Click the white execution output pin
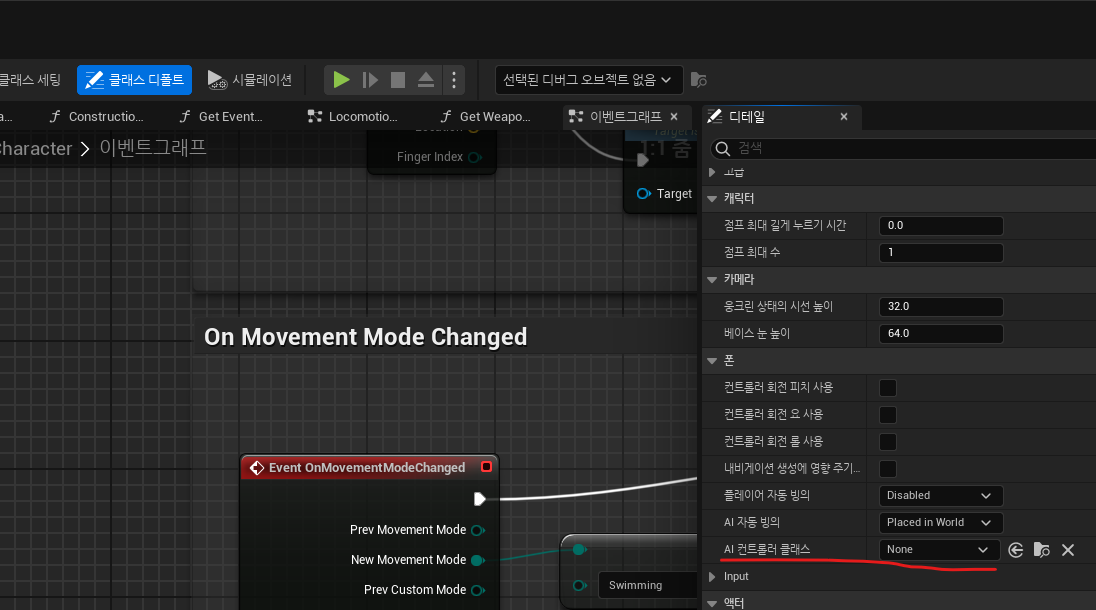This screenshot has height=610, width=1096. click(480, 499)
